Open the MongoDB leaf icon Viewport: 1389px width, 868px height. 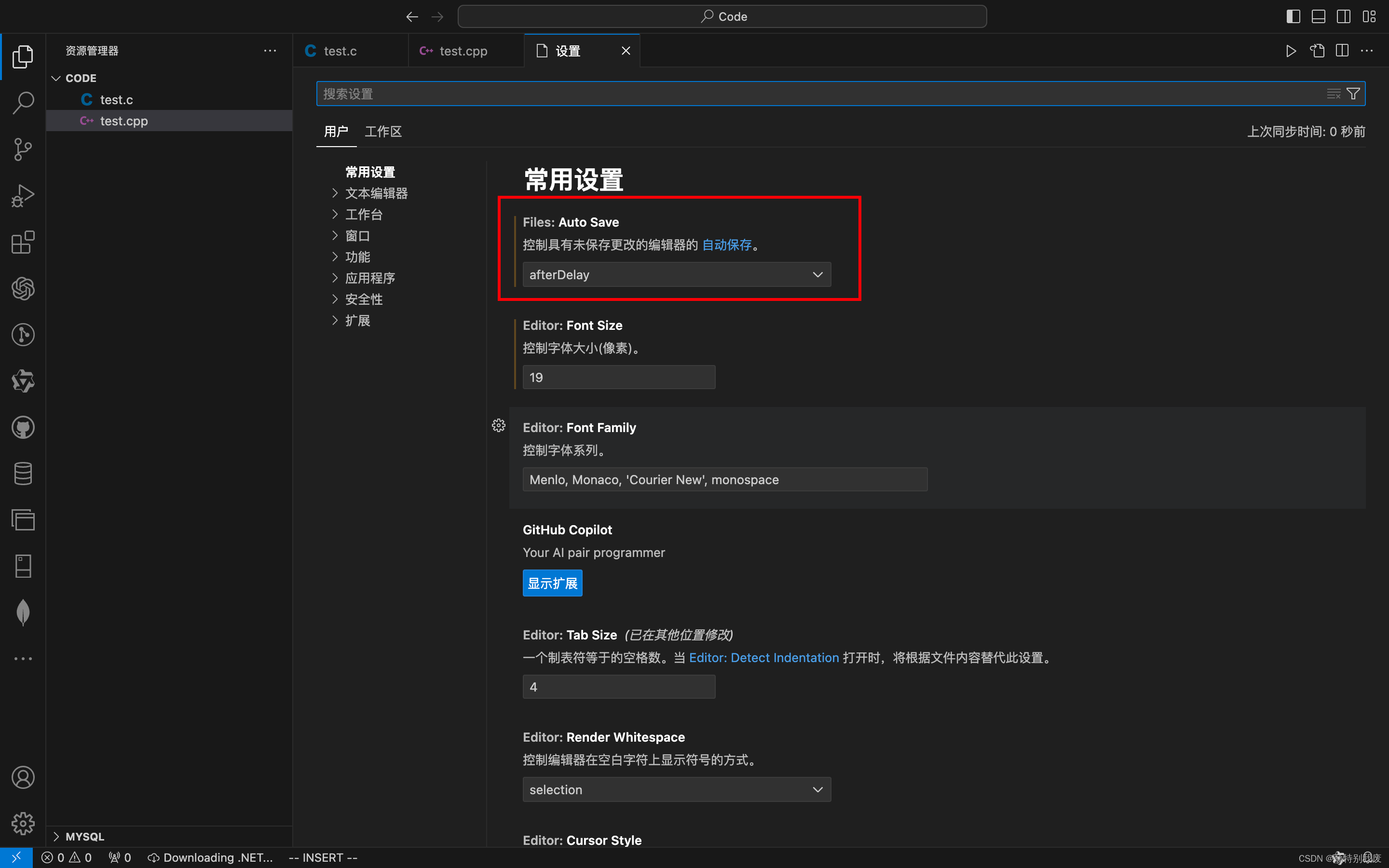click(x=23, y=612)
